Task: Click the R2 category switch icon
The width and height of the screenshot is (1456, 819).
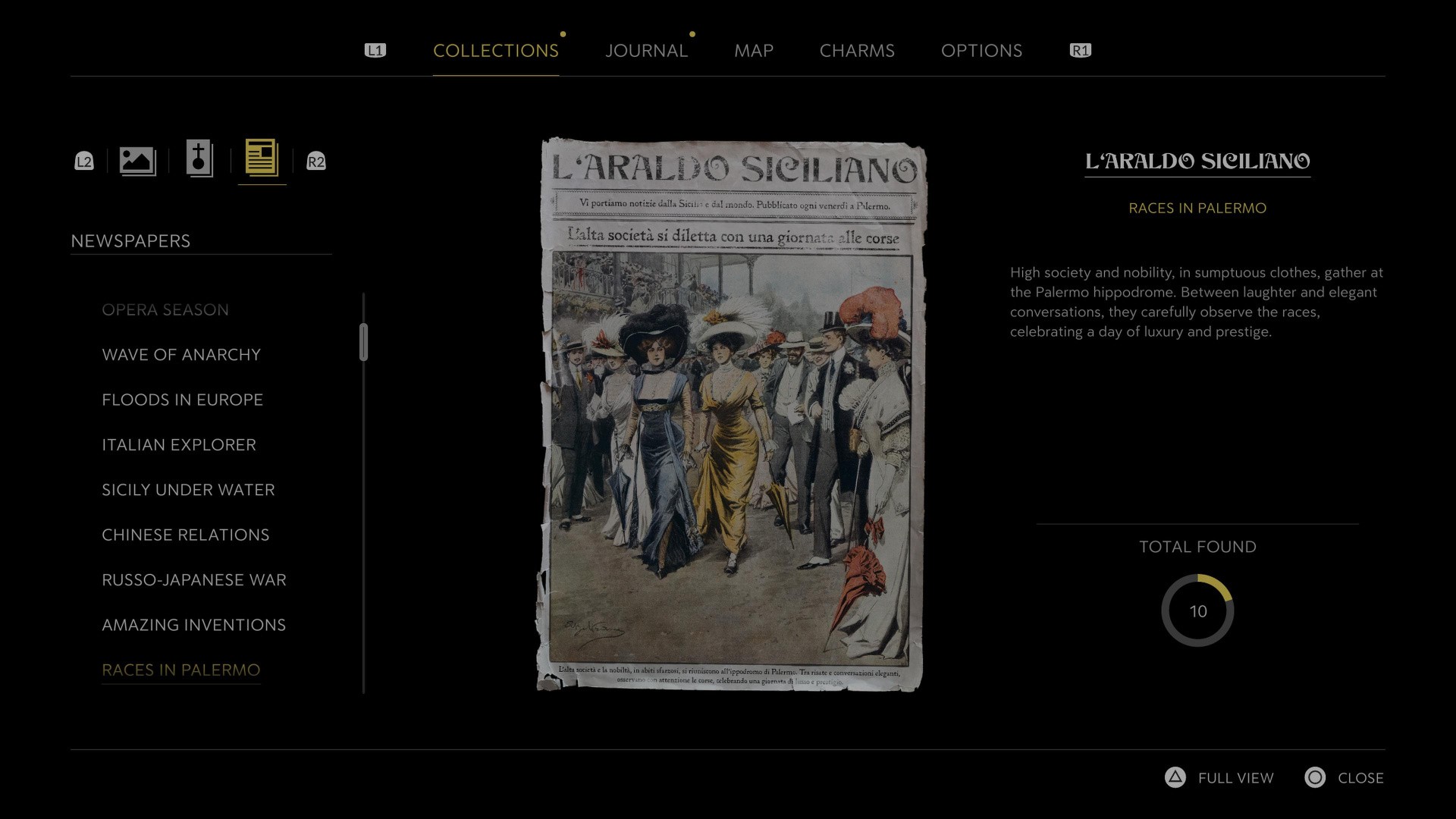Action: click(315, 161)
